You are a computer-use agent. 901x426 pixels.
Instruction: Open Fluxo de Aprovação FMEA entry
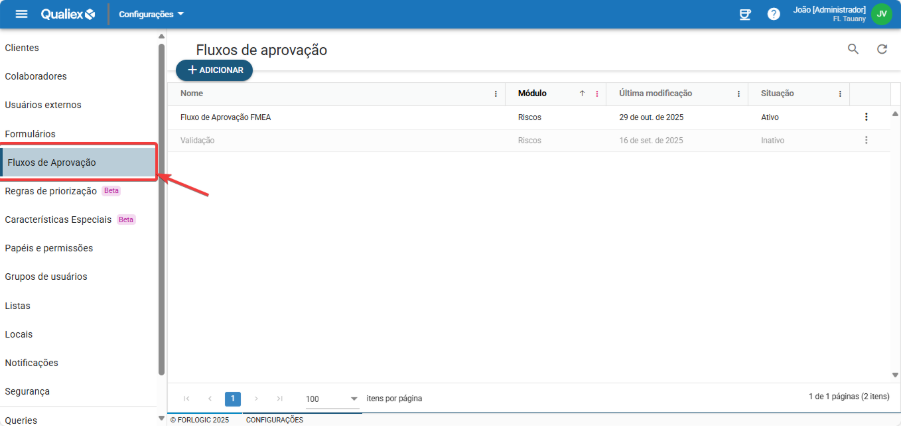point(226,117)
